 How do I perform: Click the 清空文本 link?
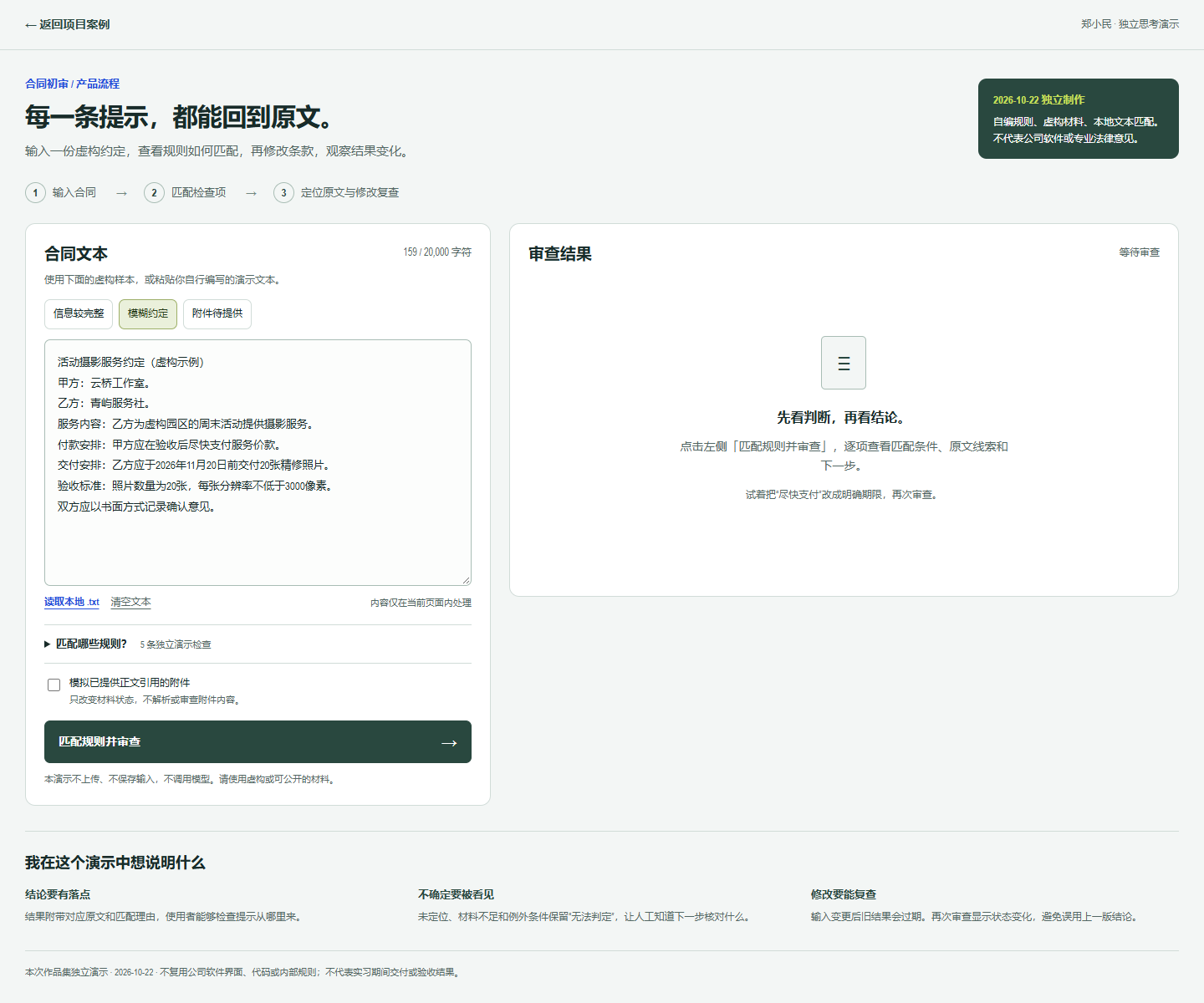pyautogui.click(x=130, y=602)
